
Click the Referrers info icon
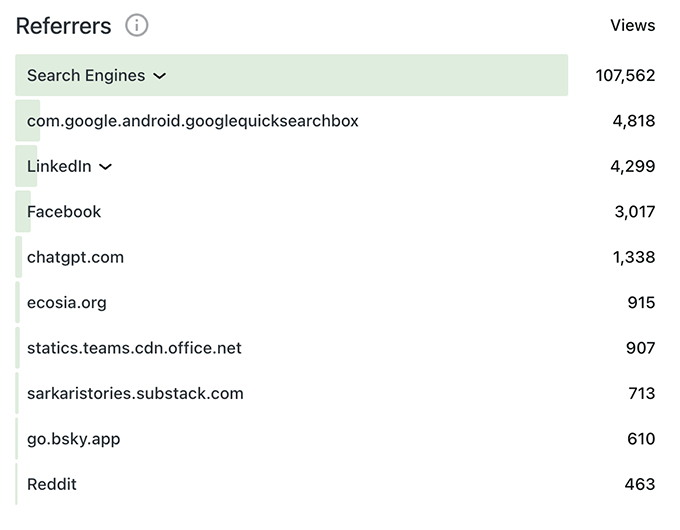pyautogui.click(x=137, y=26)
